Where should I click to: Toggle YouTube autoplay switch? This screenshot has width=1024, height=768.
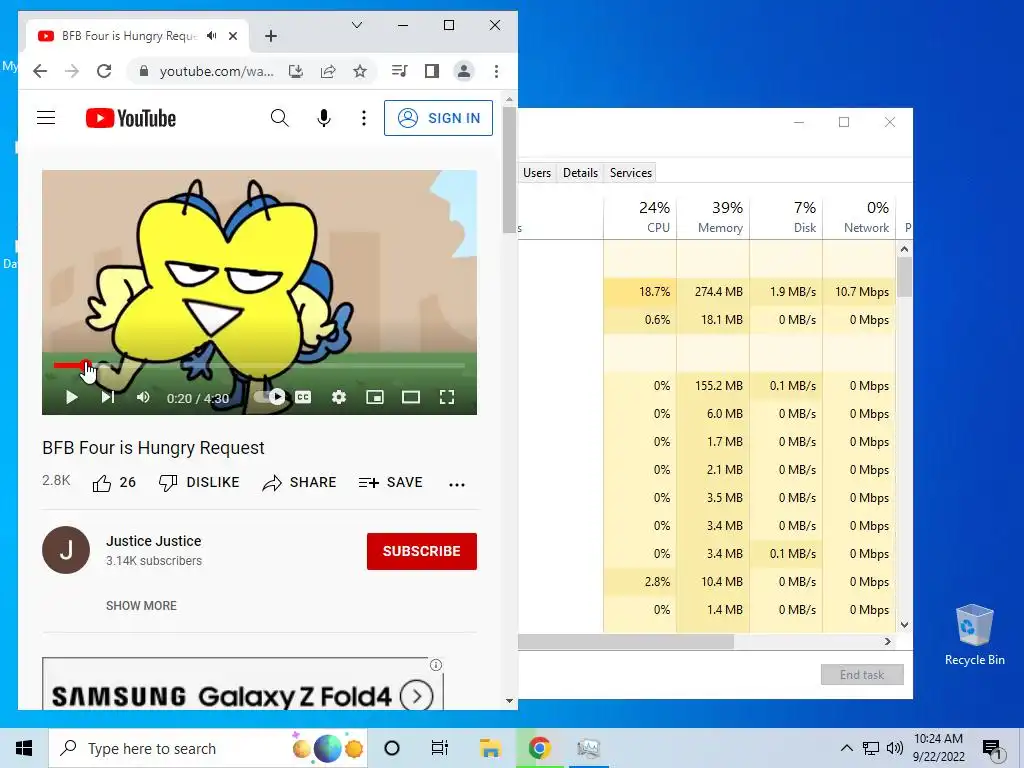(270, 397)
